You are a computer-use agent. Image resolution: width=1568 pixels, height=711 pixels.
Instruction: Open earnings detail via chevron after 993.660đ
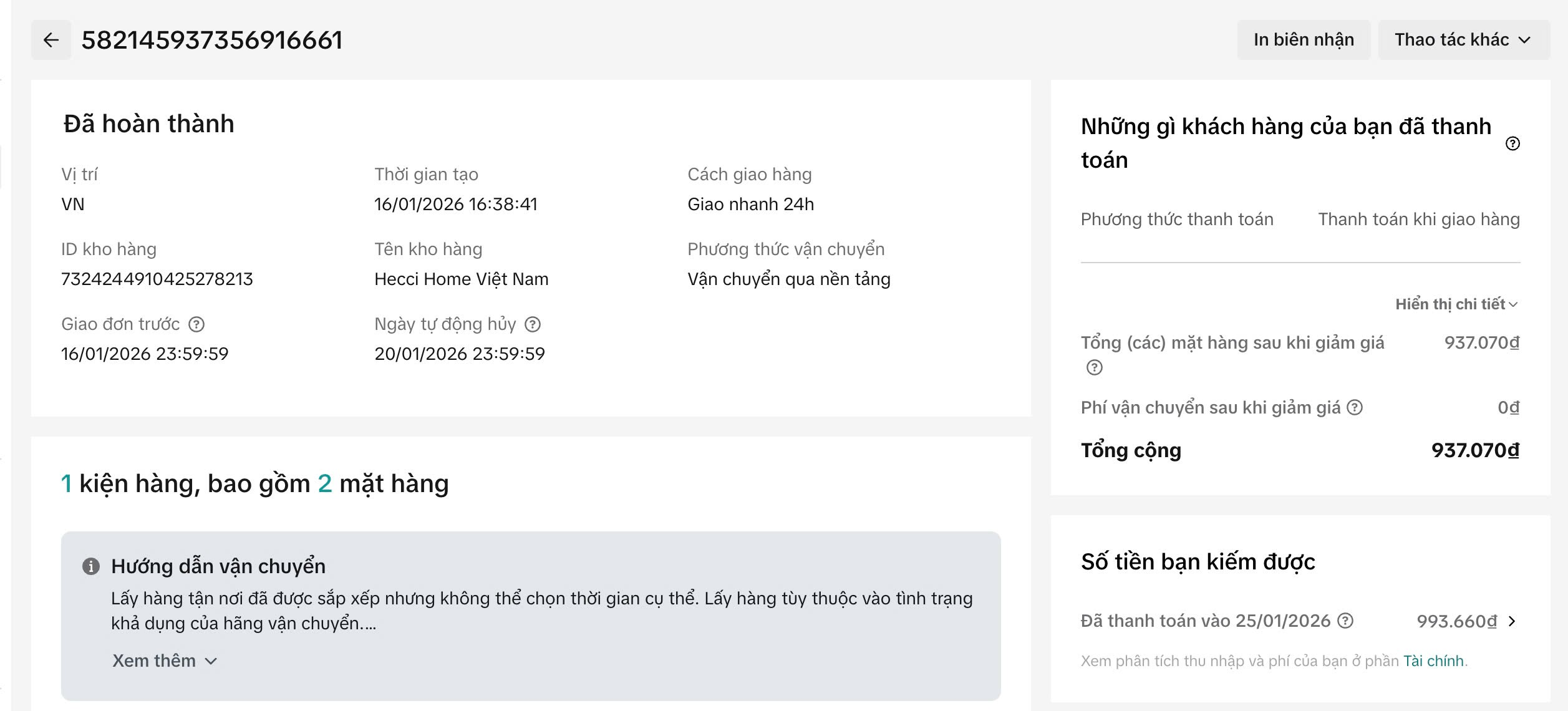click(1512, 621)
